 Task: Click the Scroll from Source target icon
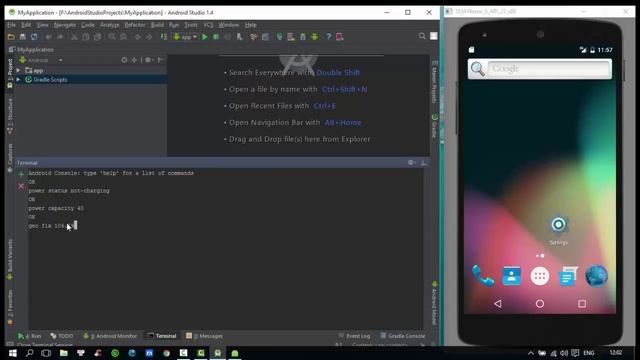pyautogui.click(x=124, y=60)
